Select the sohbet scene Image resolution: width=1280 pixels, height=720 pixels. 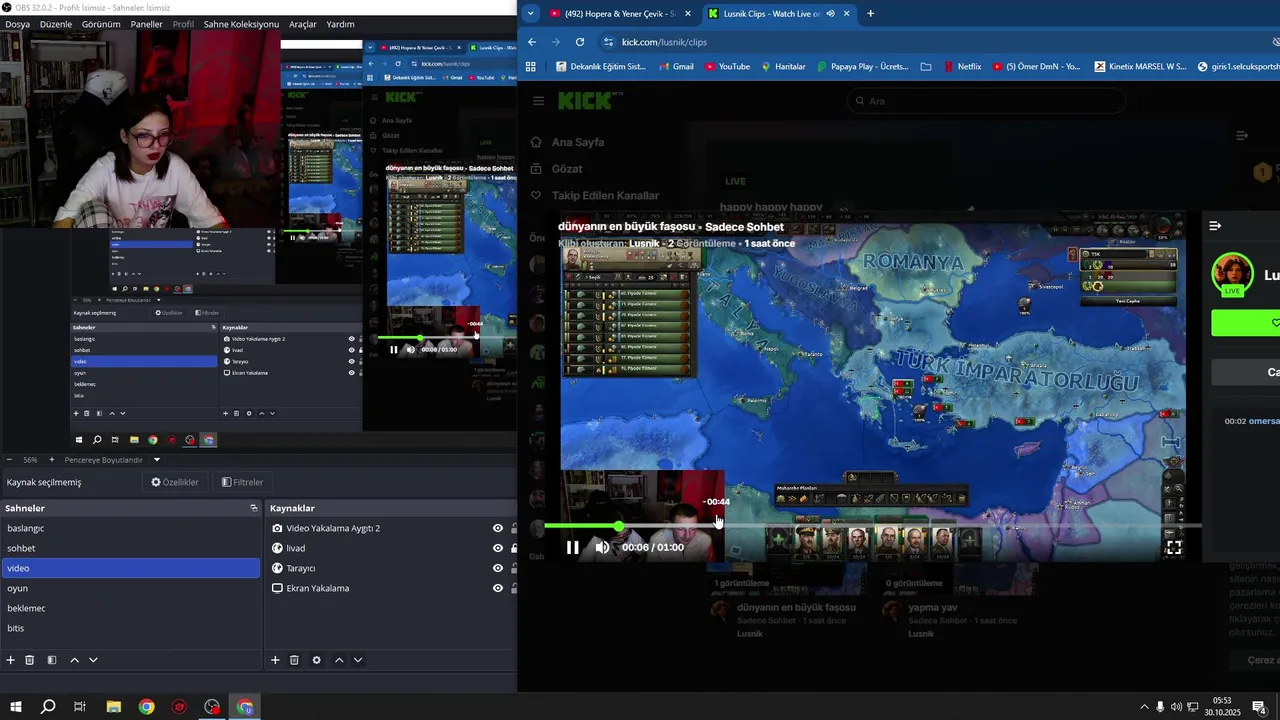(131, 548)
